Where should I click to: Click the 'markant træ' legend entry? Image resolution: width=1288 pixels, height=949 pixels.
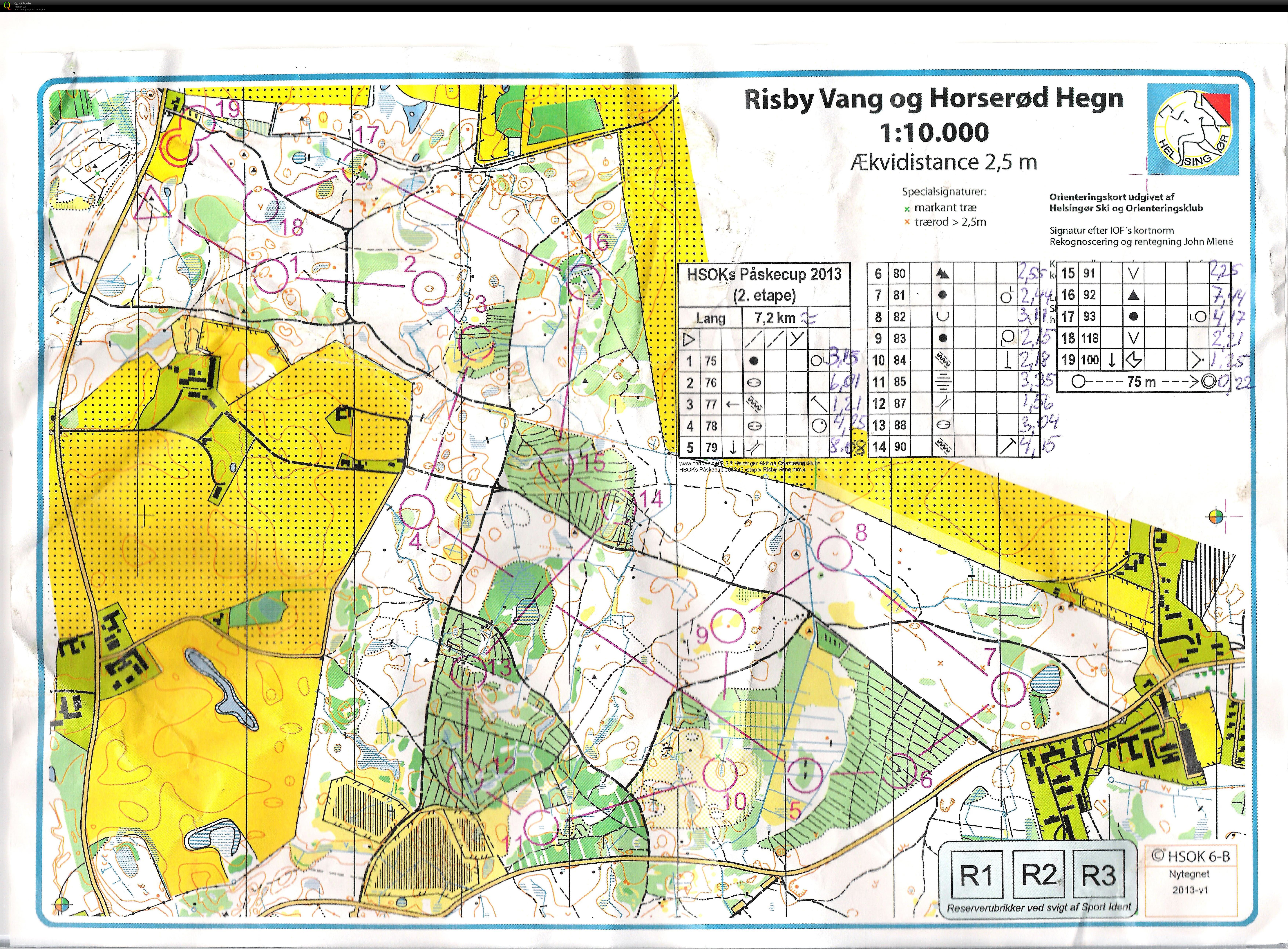[940, 207]
